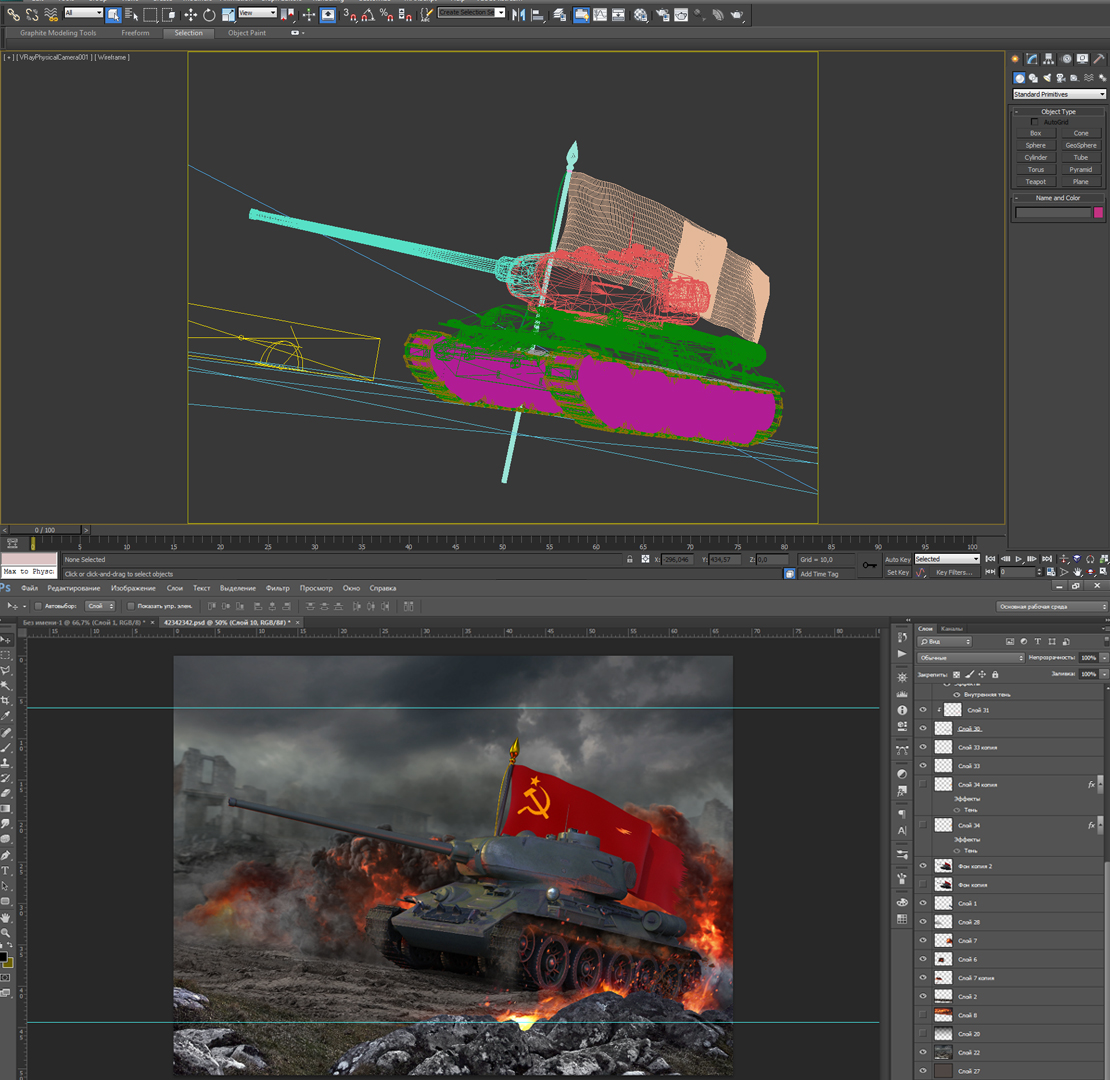1110x1080 pixels.
Task: Click the lock all icon in Layers panel
Action: (995, 674)
